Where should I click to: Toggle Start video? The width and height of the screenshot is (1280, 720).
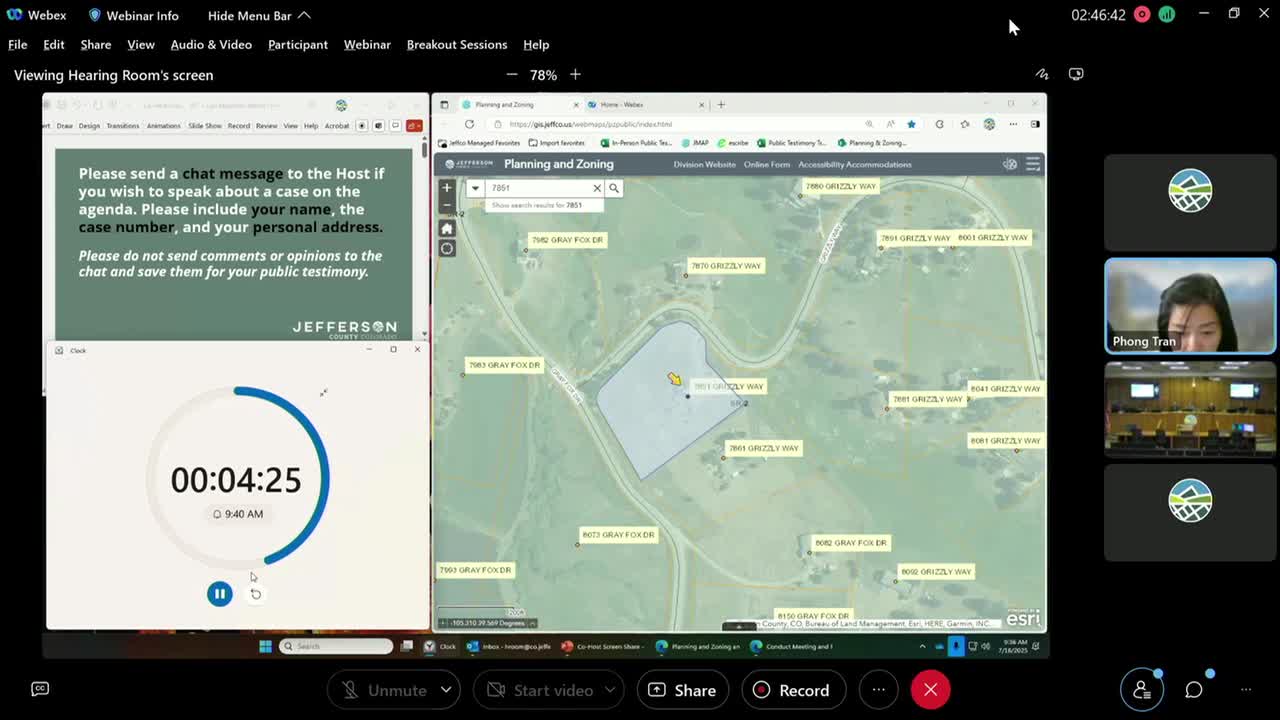tap(540, 690)
